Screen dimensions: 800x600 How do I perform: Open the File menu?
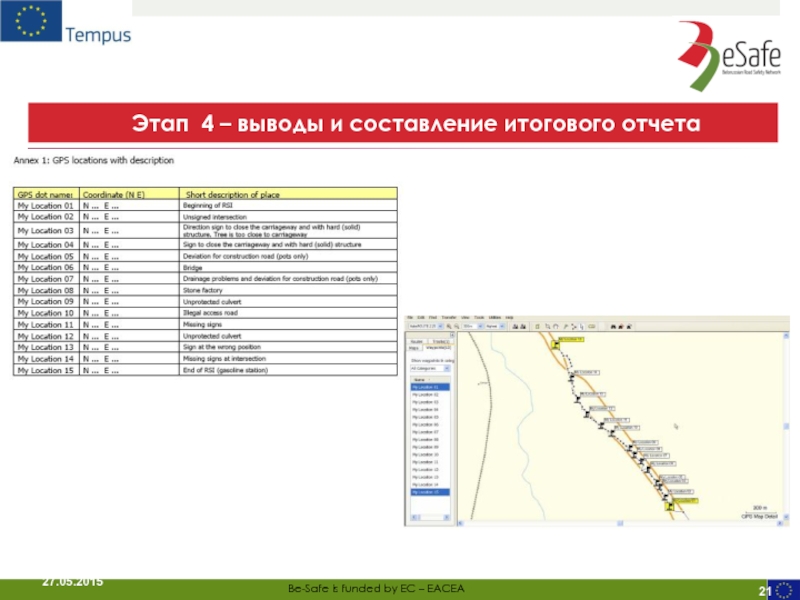[410, 317]
